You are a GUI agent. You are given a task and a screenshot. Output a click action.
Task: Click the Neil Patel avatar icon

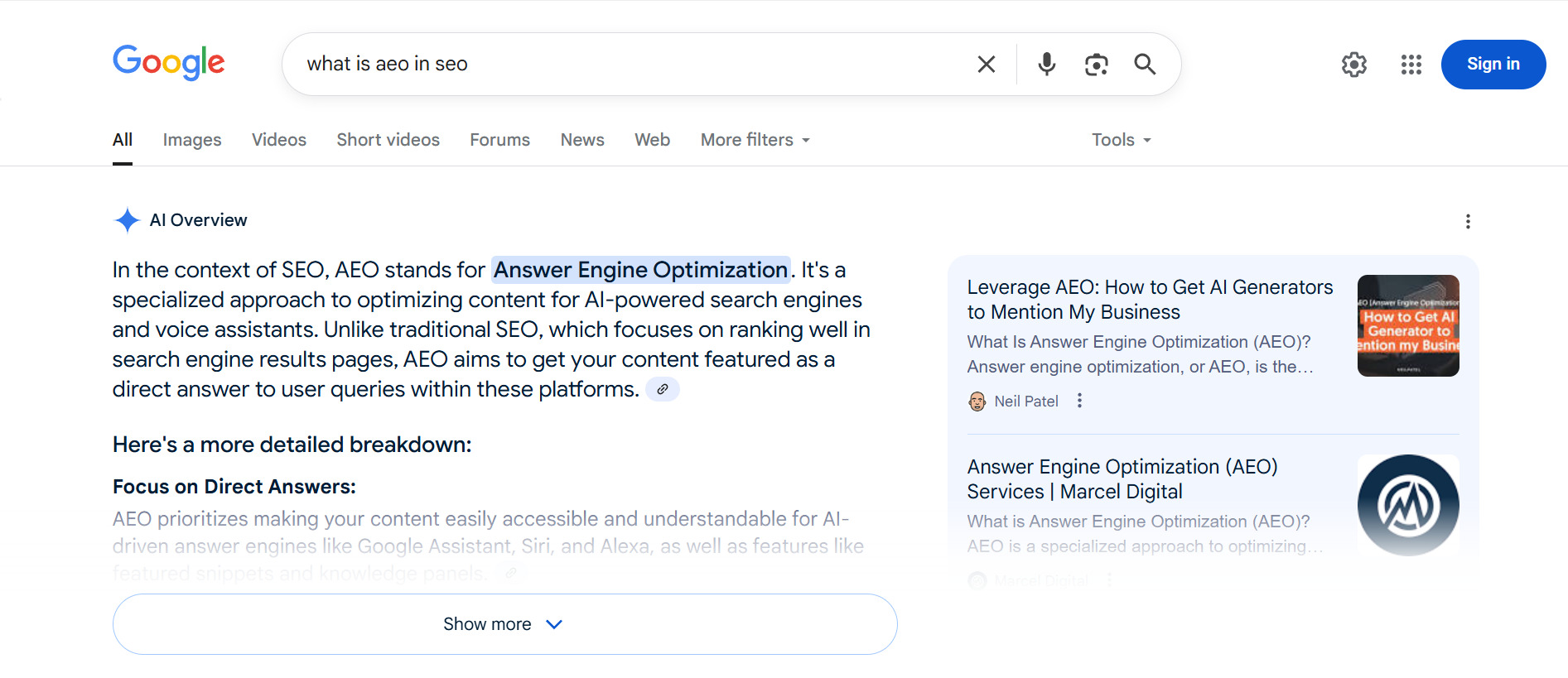pos(977,402)
